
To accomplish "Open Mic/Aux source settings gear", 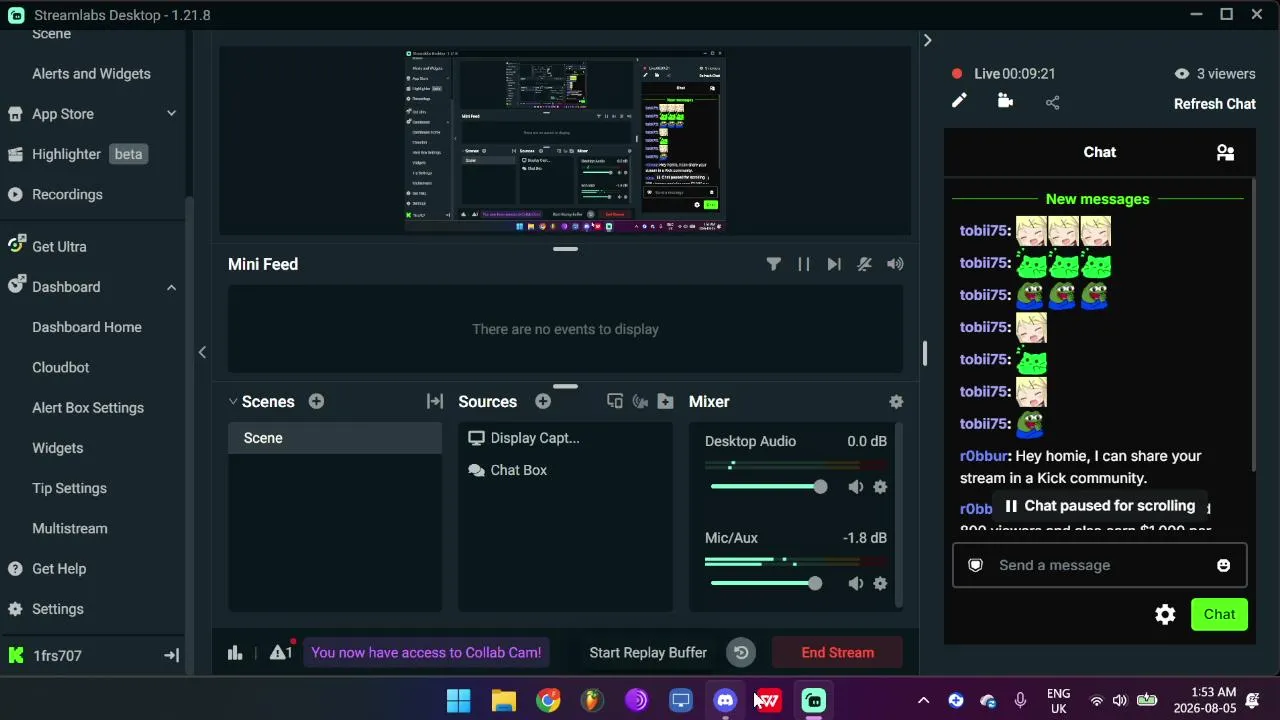I will tap(880, 583).
